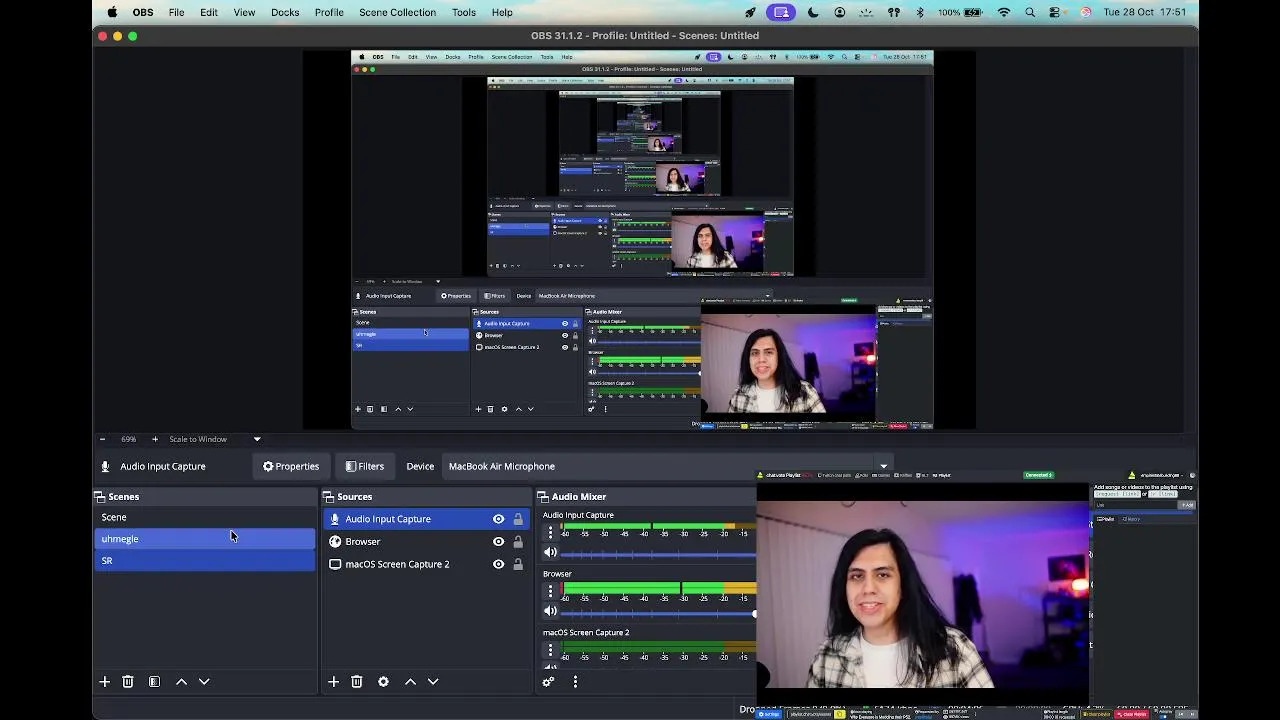Open advanced audio properties gears icon
This screenshot has height=720, width=1280.
point(548,681)
